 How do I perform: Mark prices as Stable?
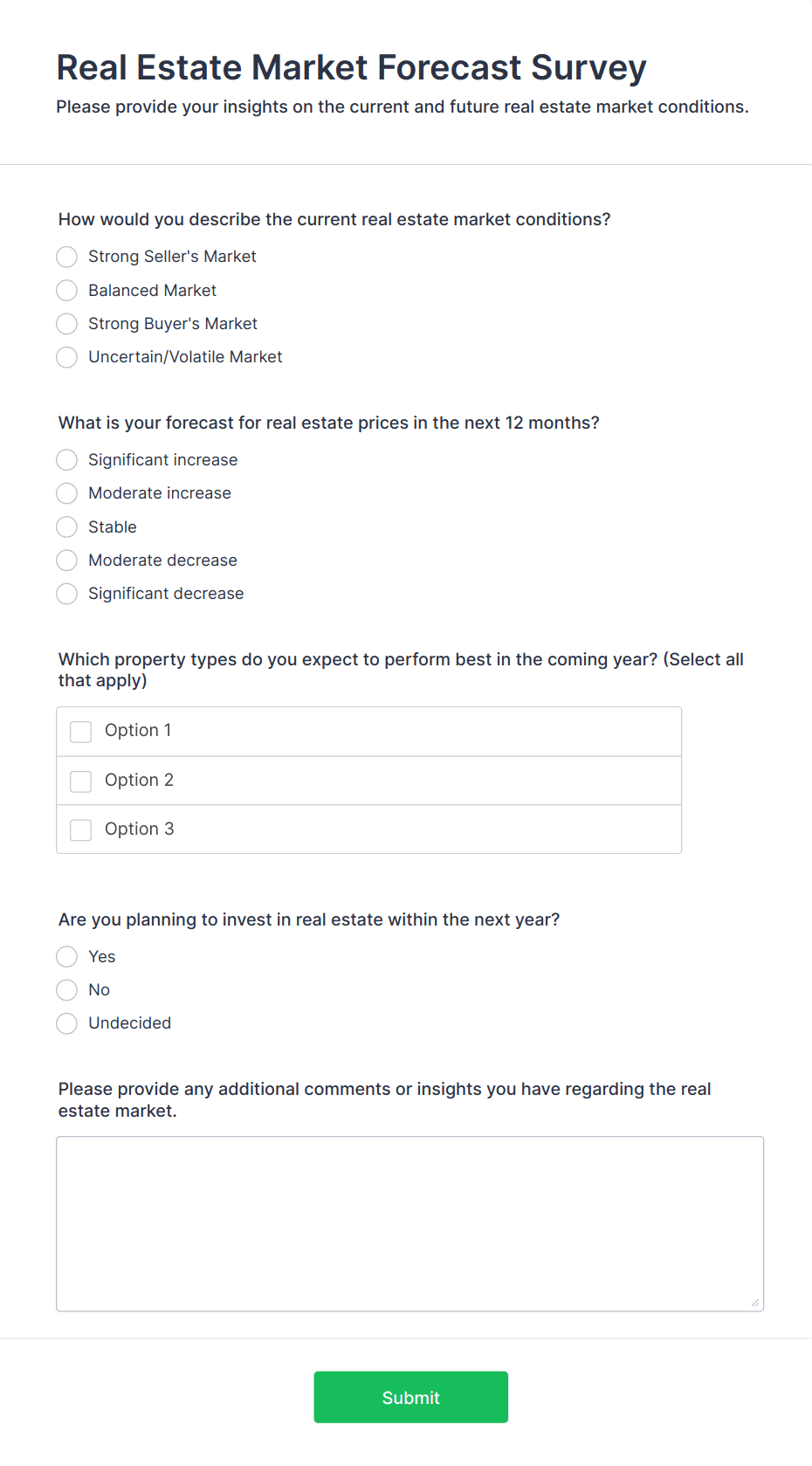(67, 527)
